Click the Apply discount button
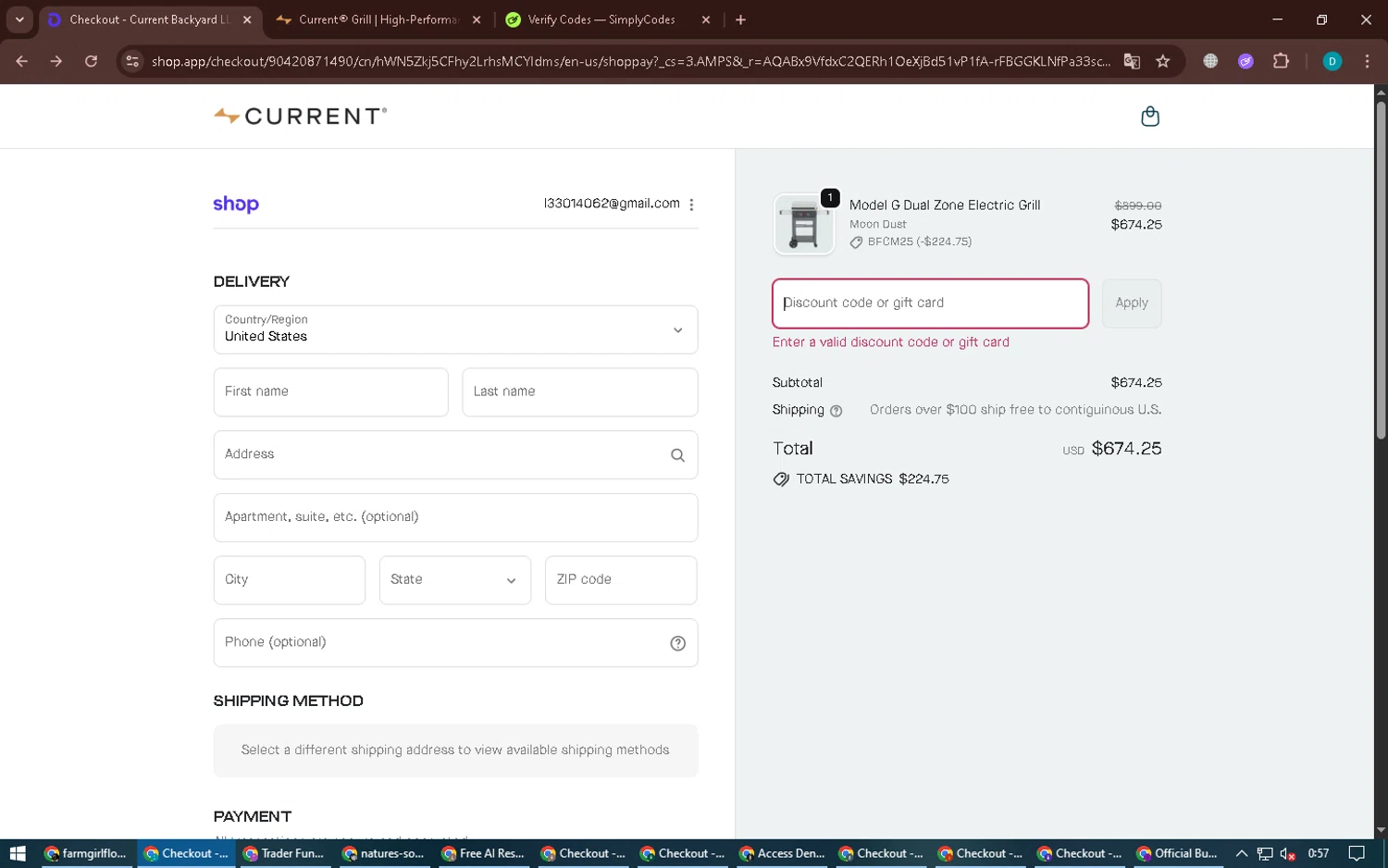Image resolution: width=1388 pixels, height=868 pixels. 1132,304
